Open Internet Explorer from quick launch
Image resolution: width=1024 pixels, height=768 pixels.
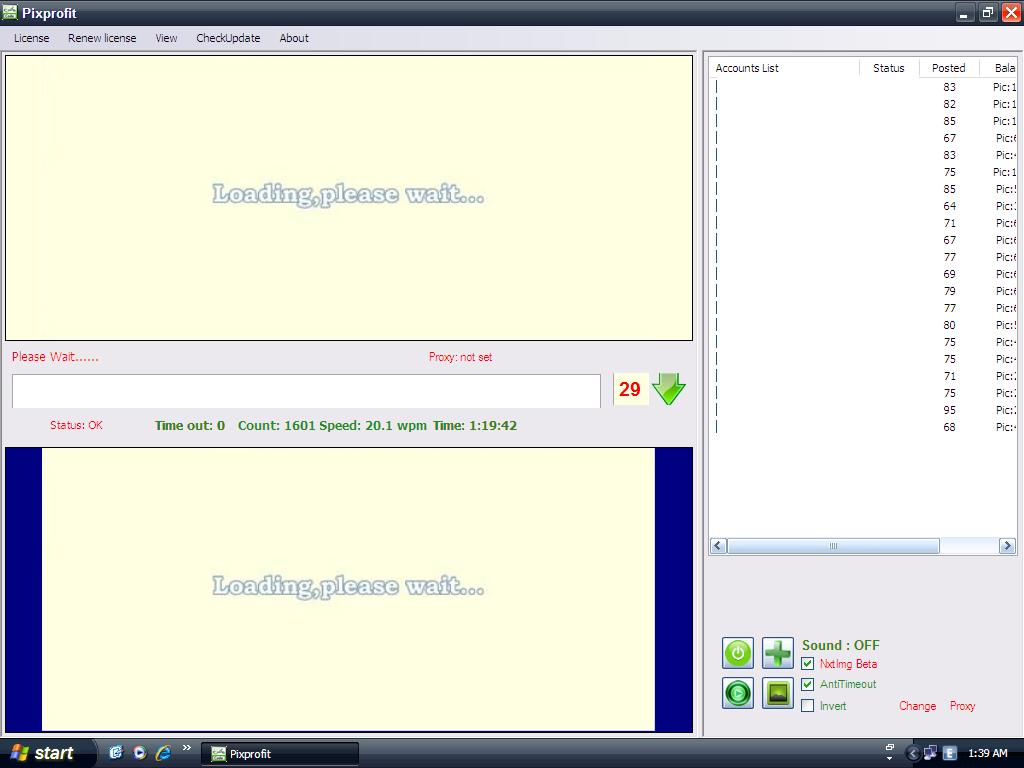pos(163,752)
